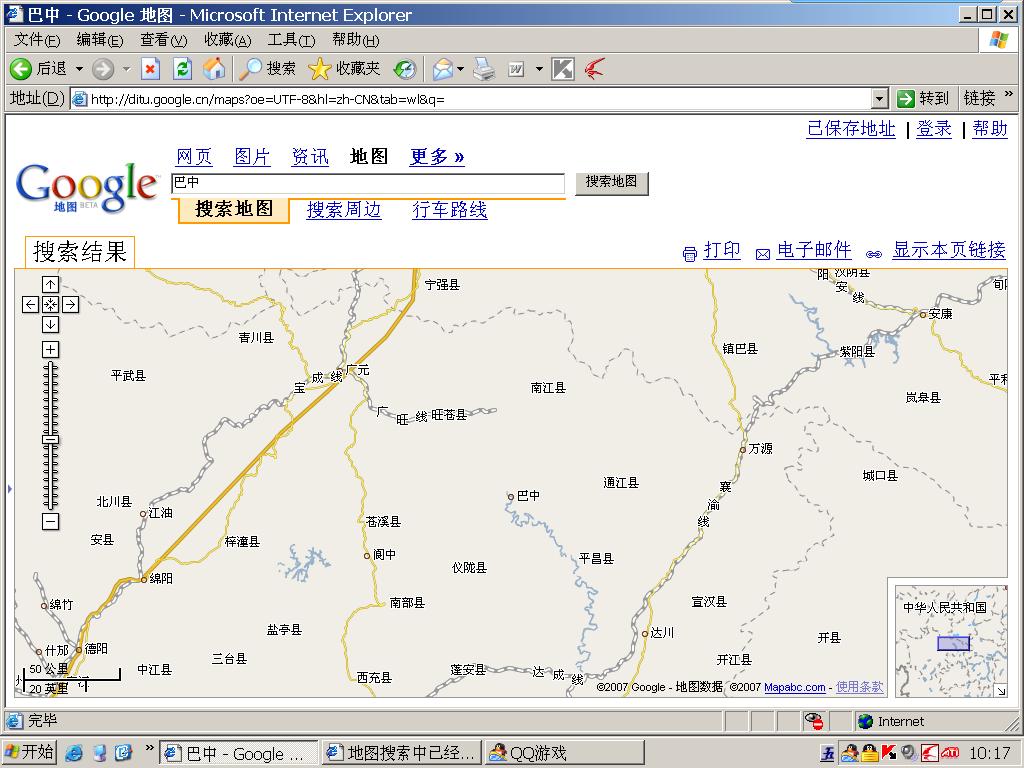Open the address bar dropdown
Screen dimensions: 1024x768
pyautogui.click(x=880, y=99)
